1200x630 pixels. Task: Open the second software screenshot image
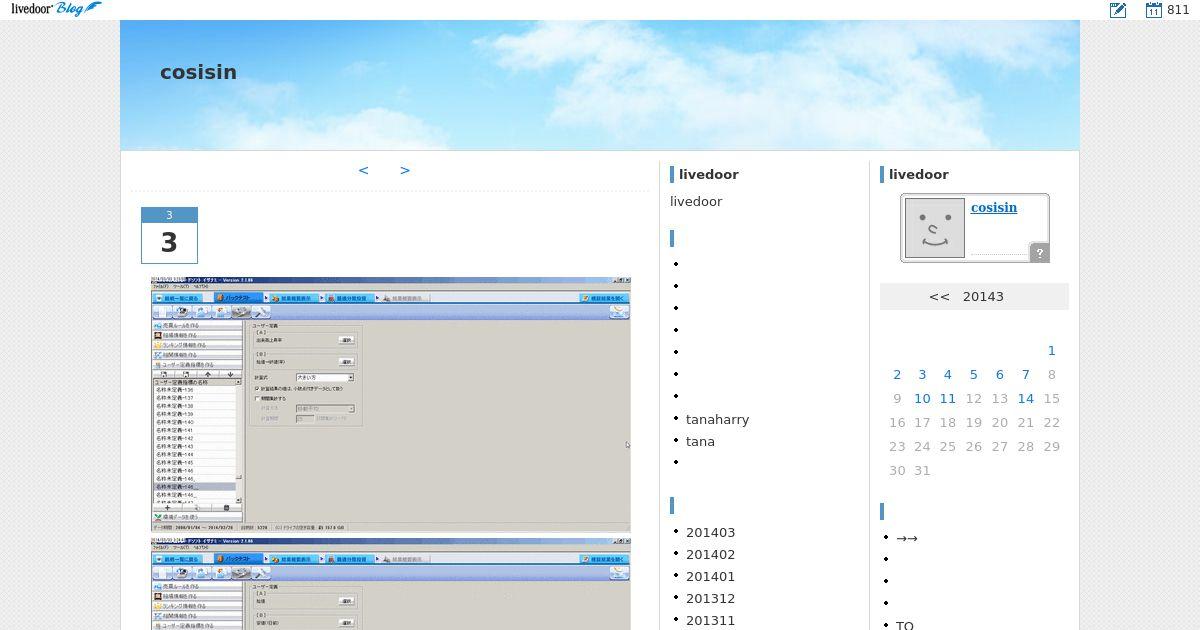pos(391,584)
